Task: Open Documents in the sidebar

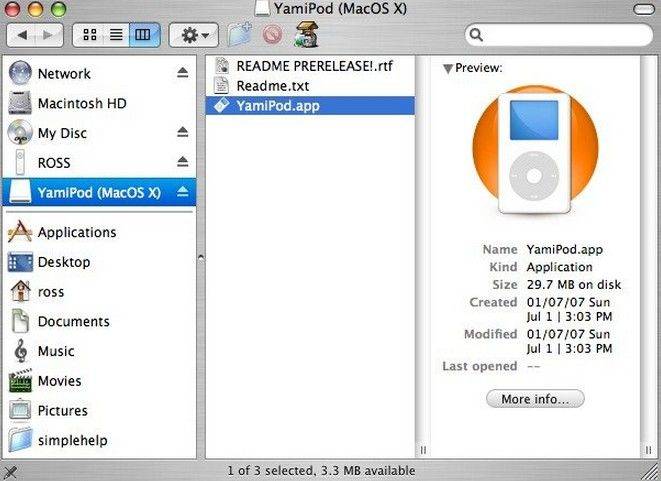Action: [x=99, y=321]
